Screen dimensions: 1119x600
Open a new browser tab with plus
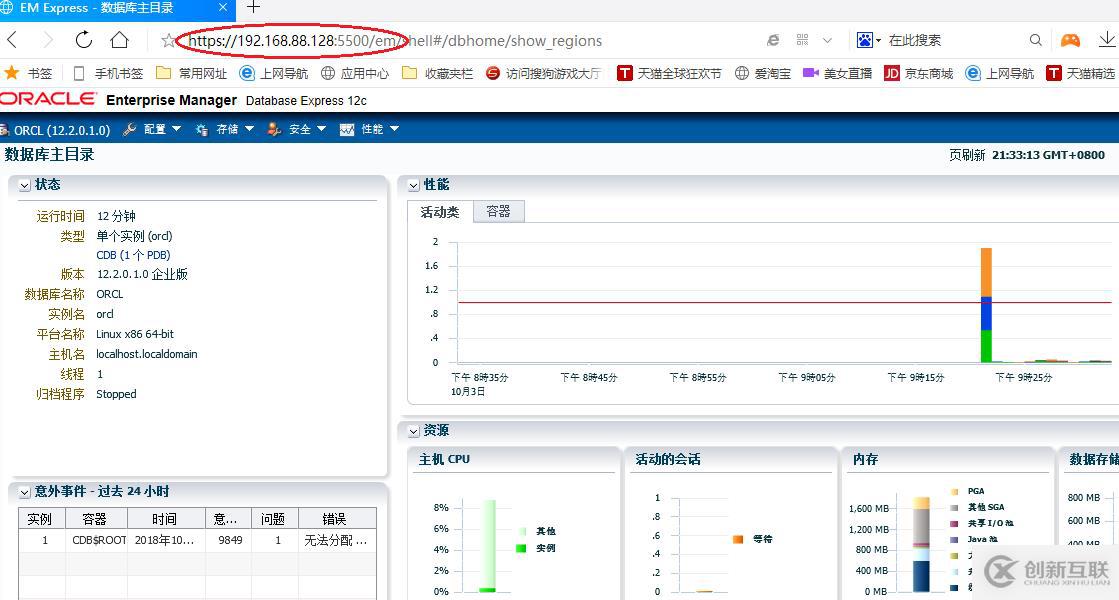pyautogui.click(x=253, y=7)
